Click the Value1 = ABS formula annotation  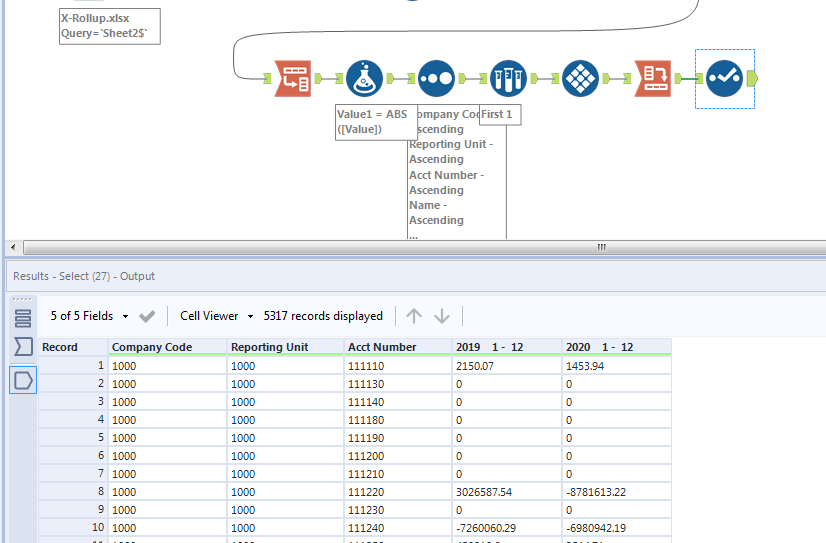[376, 122]
